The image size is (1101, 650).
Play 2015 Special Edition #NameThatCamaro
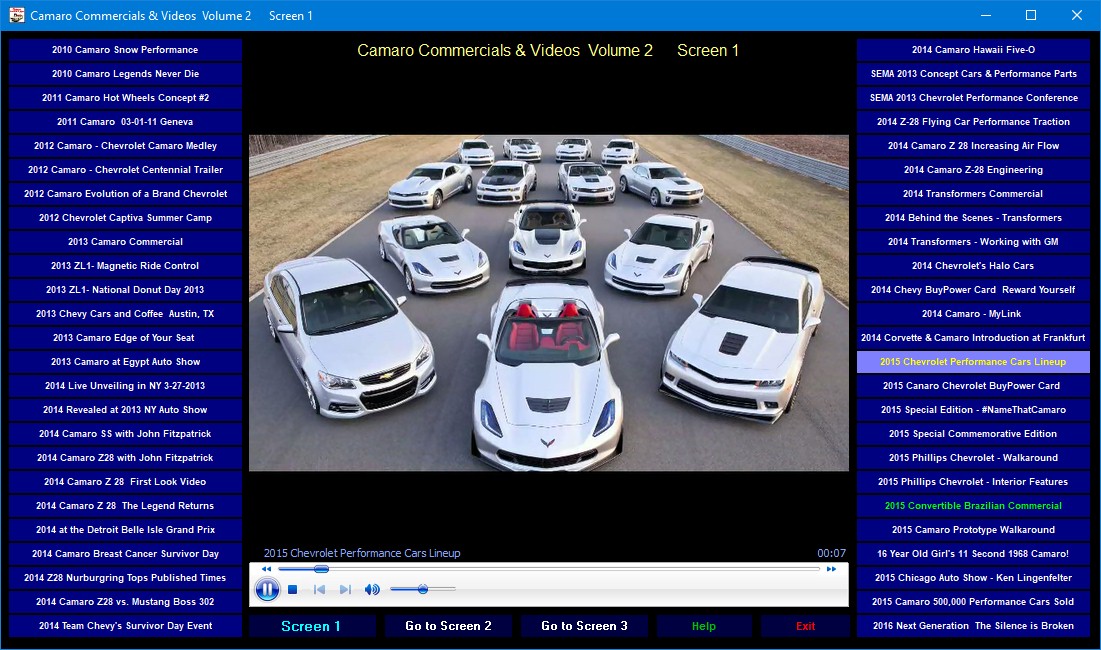point(973,410)
